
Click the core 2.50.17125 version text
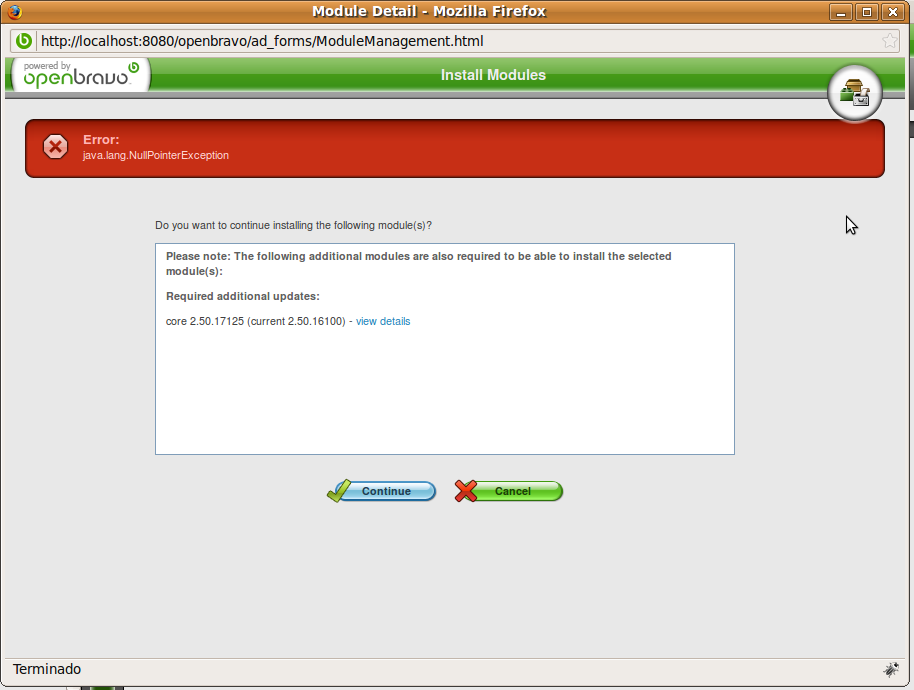tap(256, 321)
